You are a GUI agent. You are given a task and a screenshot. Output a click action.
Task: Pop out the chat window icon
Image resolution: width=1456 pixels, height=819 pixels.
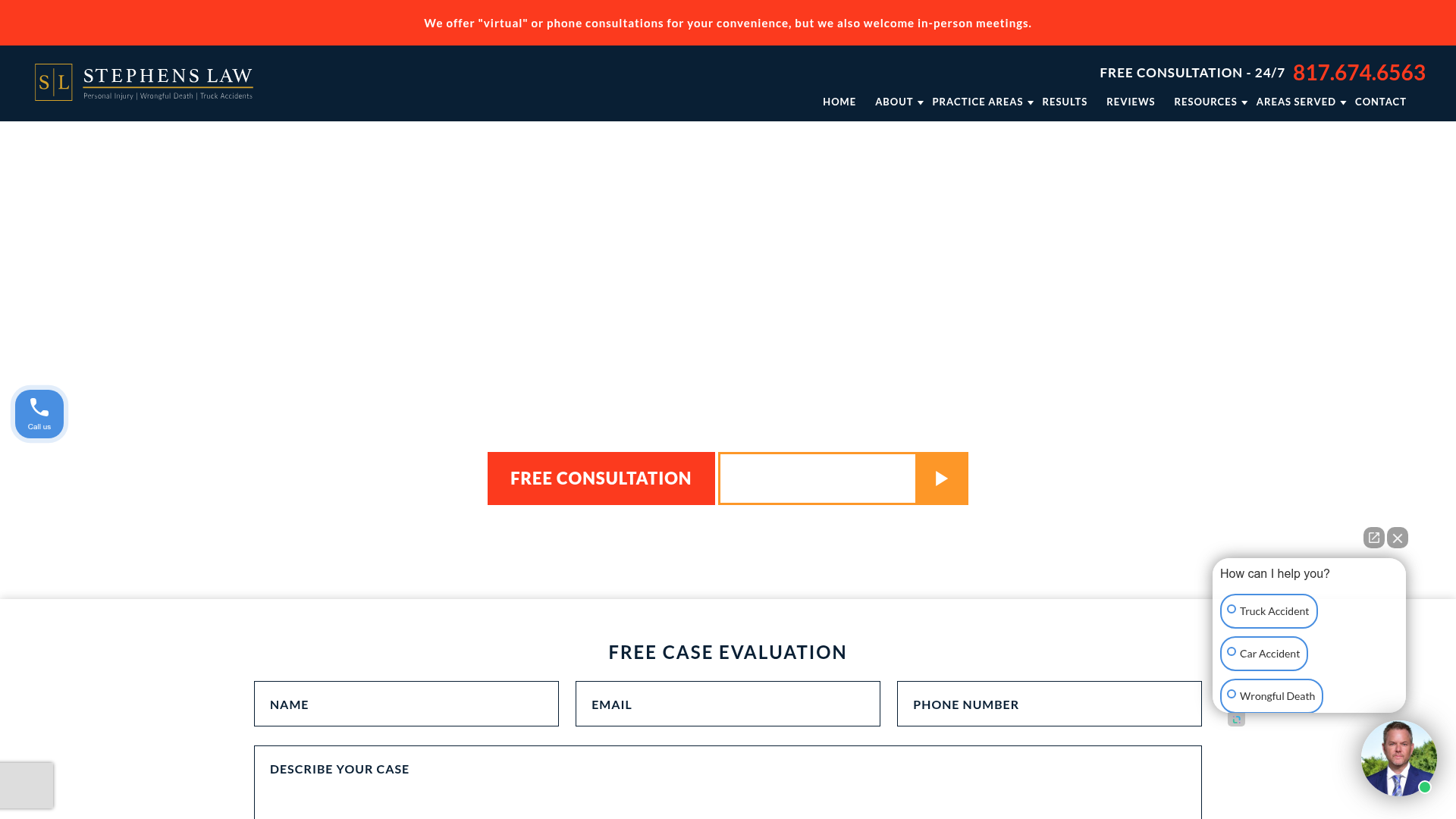pos(1373,538)
